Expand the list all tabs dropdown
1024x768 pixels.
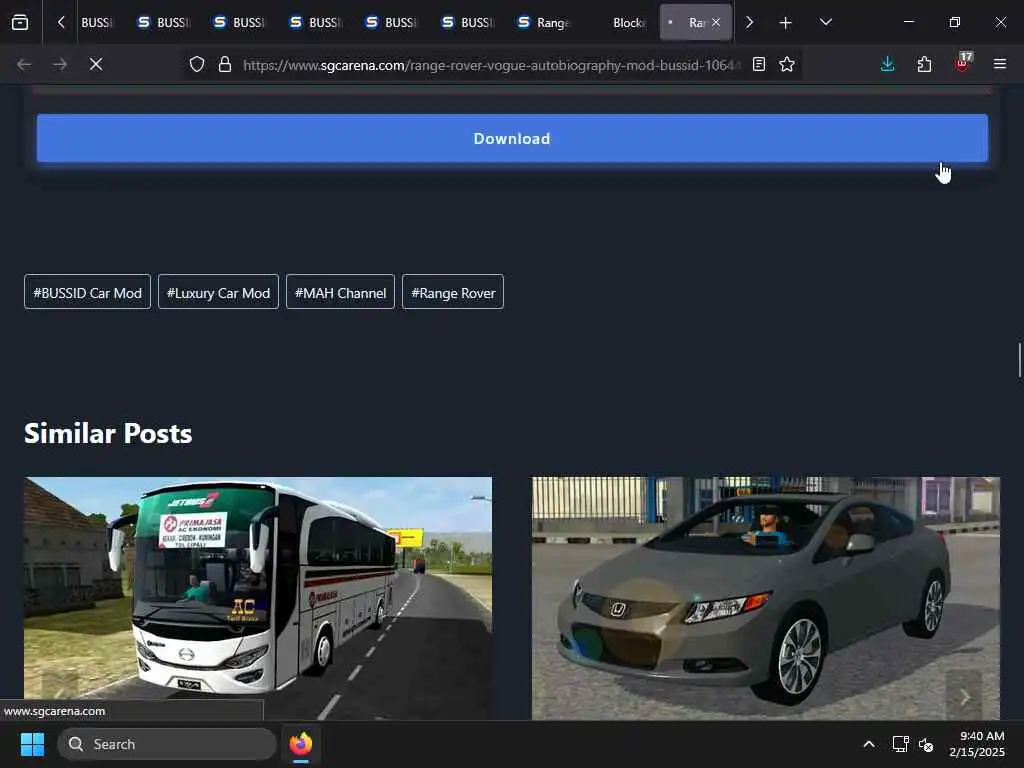point(825,22)
